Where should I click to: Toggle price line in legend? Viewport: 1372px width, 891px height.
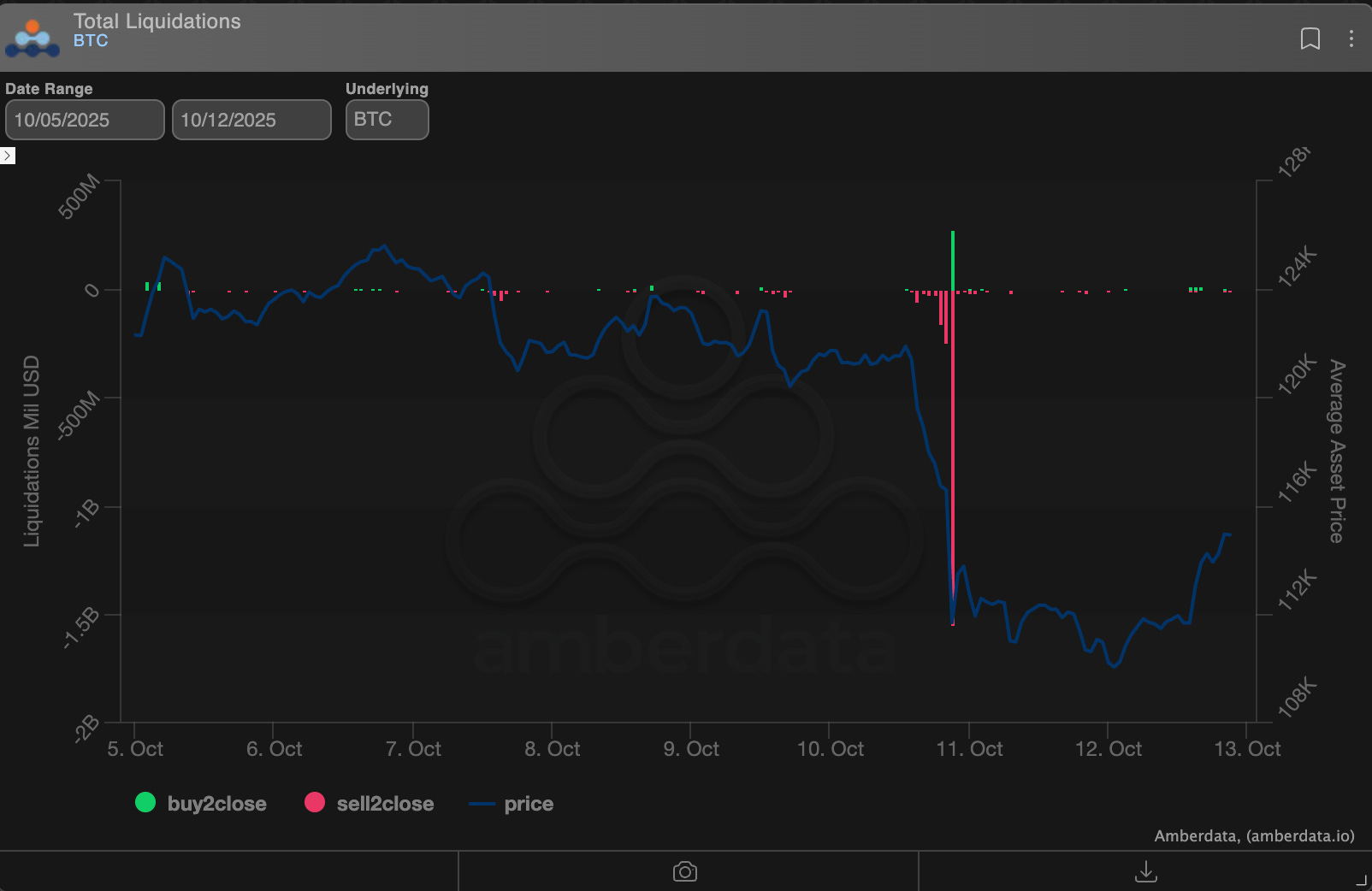(x=512, y=803)
